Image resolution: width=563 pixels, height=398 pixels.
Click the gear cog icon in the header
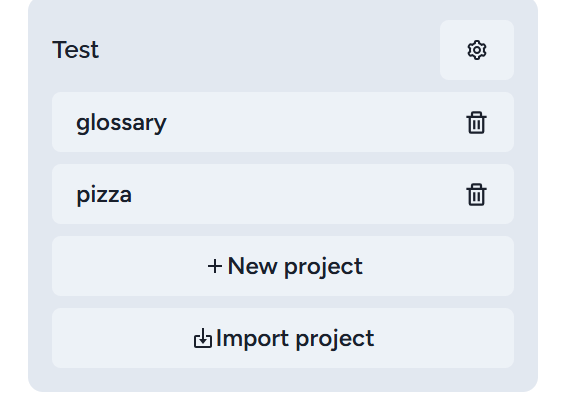477,50
